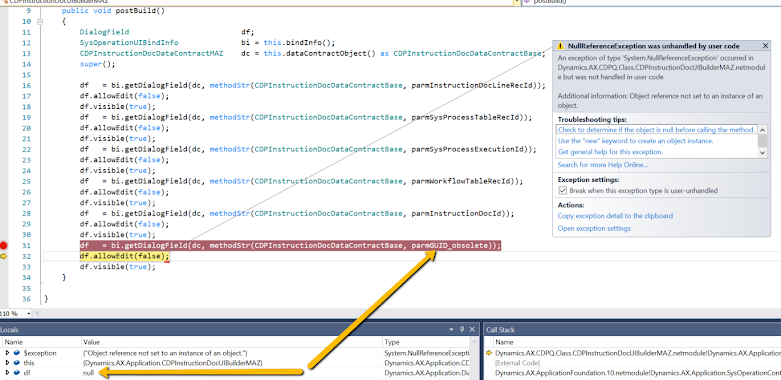Viewport: 781px width, 380px height.
Task: Click the highlighted df.allowEdit(false) on line 32
Action: [x=125, y=256]
